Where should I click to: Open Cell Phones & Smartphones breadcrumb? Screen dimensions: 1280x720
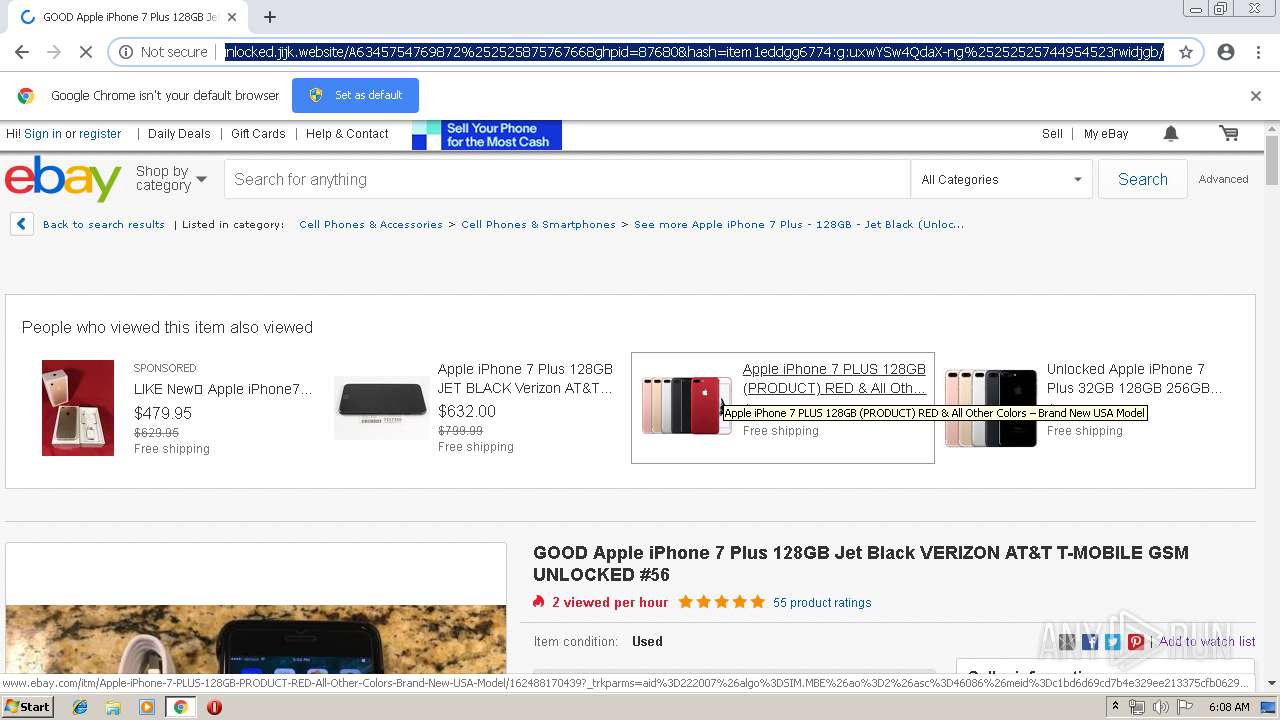pos(538,225)
